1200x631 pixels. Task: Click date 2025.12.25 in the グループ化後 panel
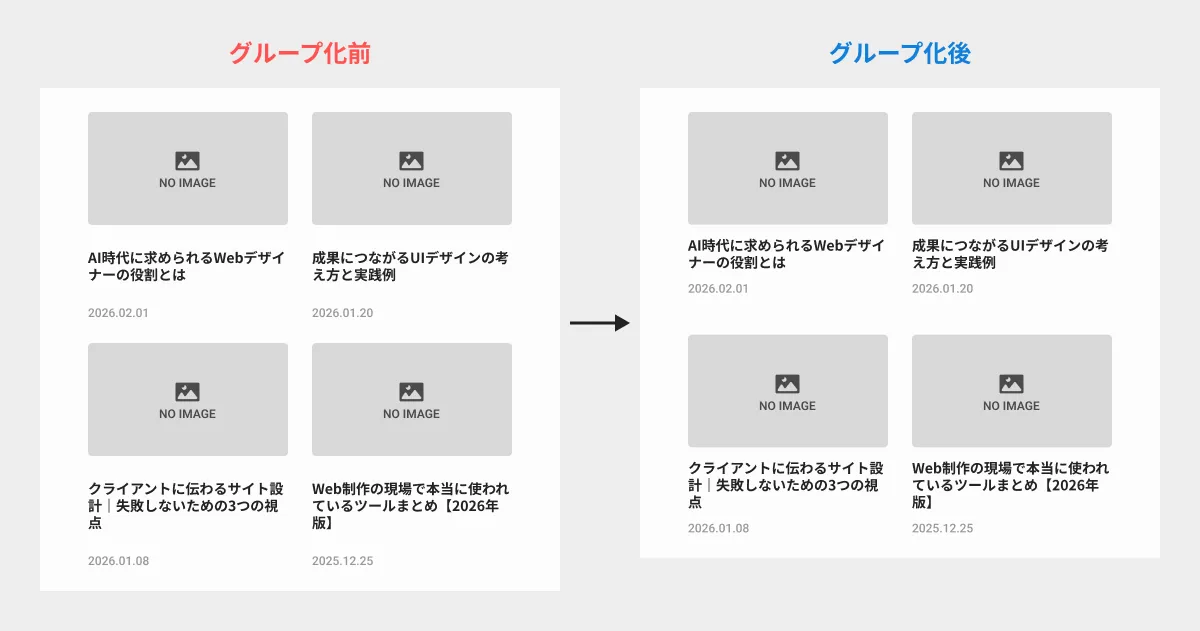tap(942, 528)
